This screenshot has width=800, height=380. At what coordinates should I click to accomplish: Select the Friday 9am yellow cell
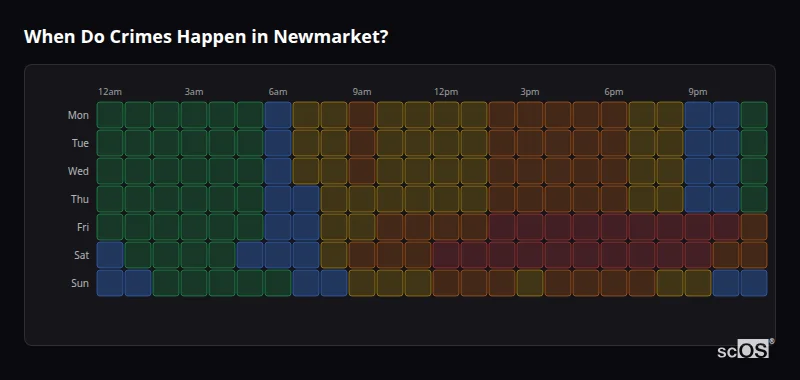(362, 227)
